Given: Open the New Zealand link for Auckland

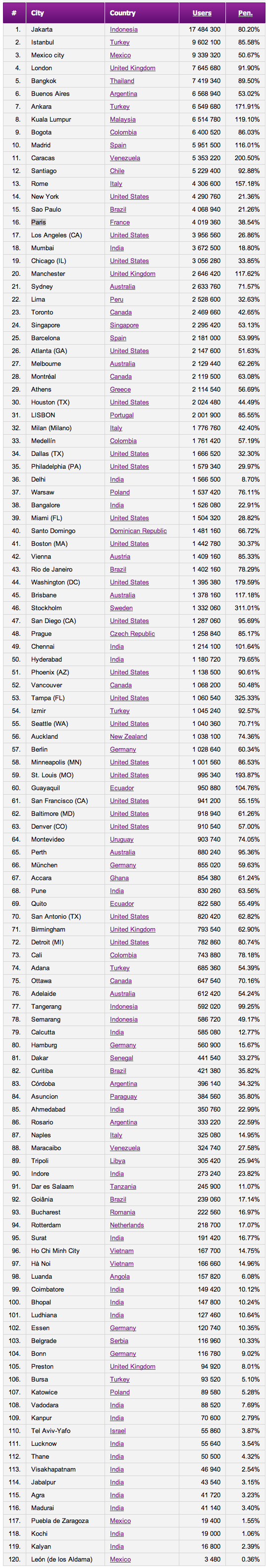Looking at the screenshot, I should pyautogui.click(x=128, y=736).
